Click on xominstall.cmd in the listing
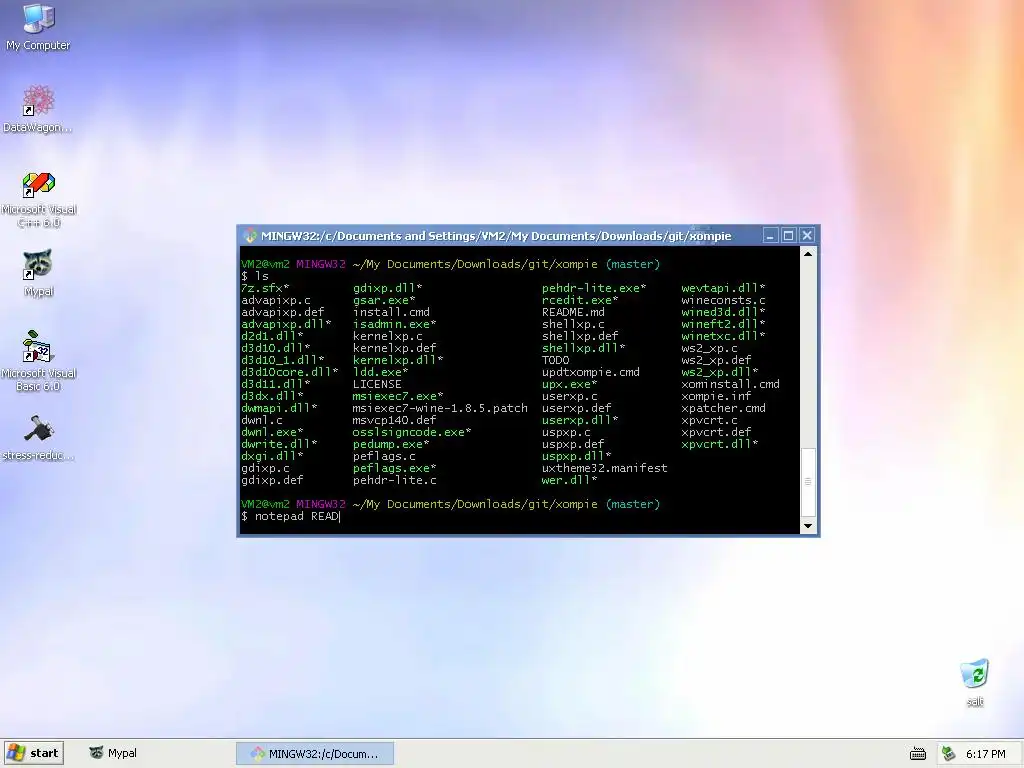 click(730, 384)
